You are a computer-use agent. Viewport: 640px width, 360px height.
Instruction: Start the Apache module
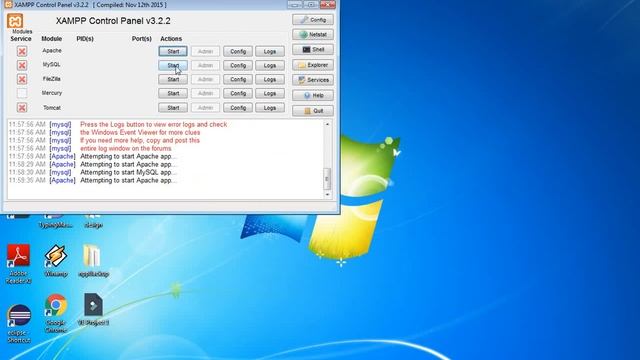[x=173, y=51]
